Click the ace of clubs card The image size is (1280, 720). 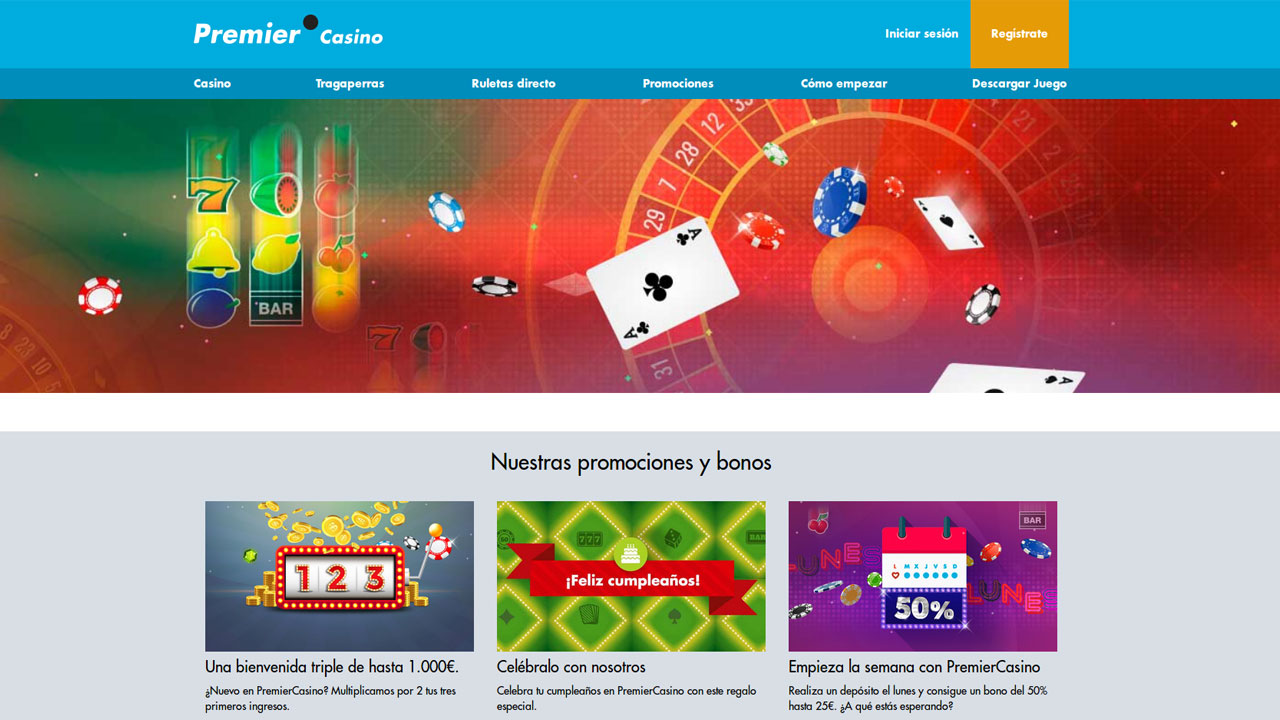coord(662,284)
